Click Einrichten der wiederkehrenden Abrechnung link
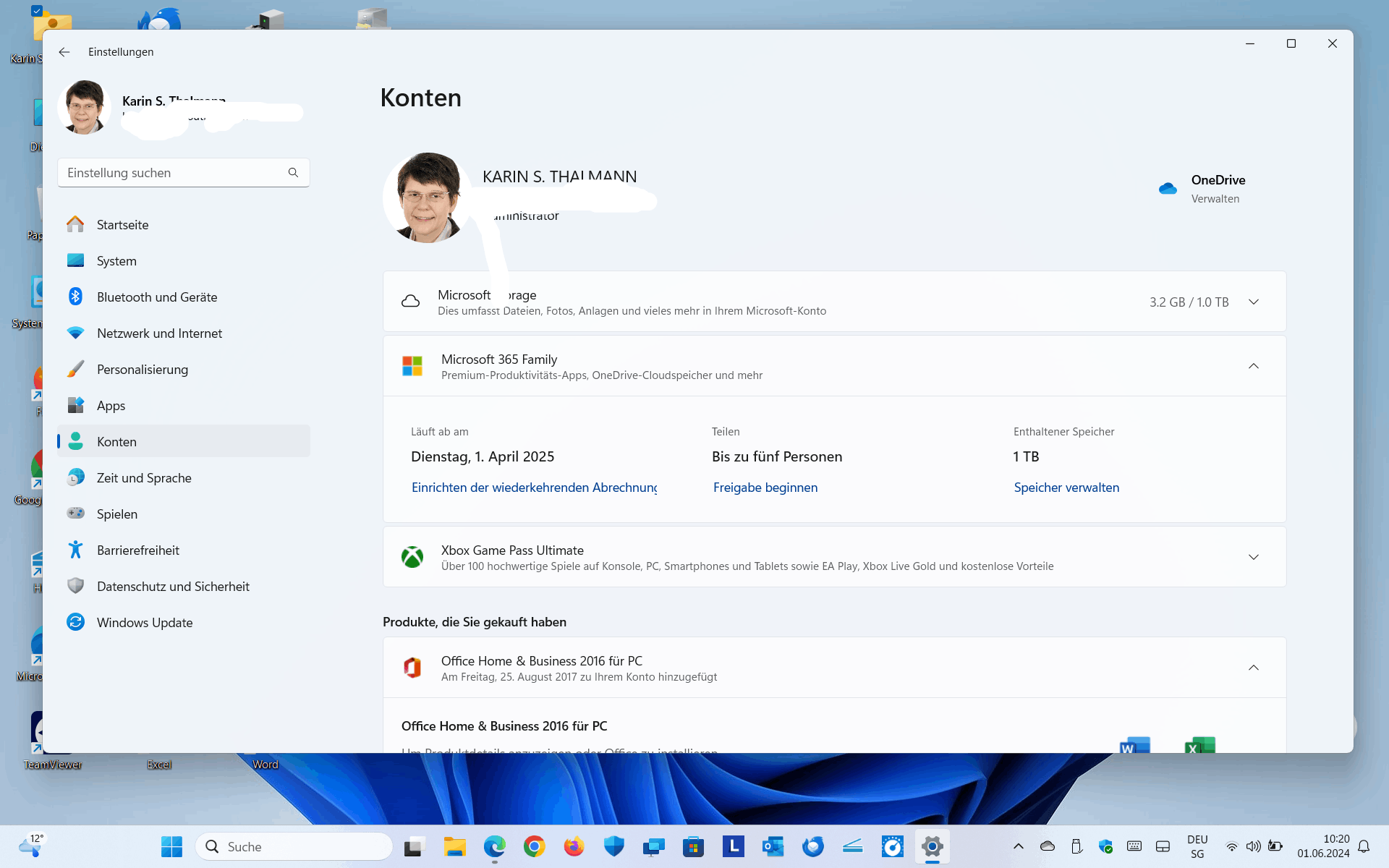 [534, 488]
